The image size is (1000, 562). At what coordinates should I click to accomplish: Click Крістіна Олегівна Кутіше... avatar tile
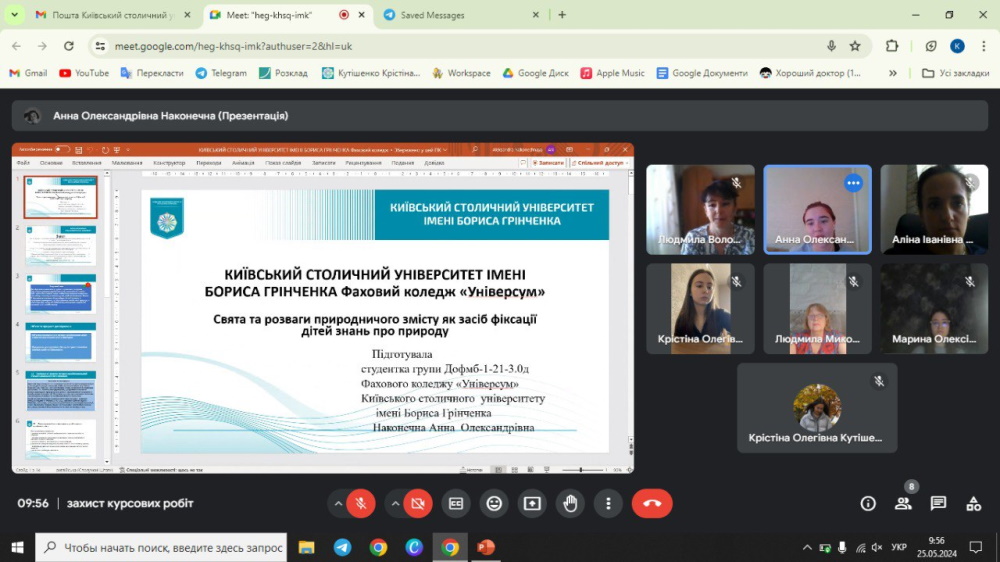coord(817,408)
